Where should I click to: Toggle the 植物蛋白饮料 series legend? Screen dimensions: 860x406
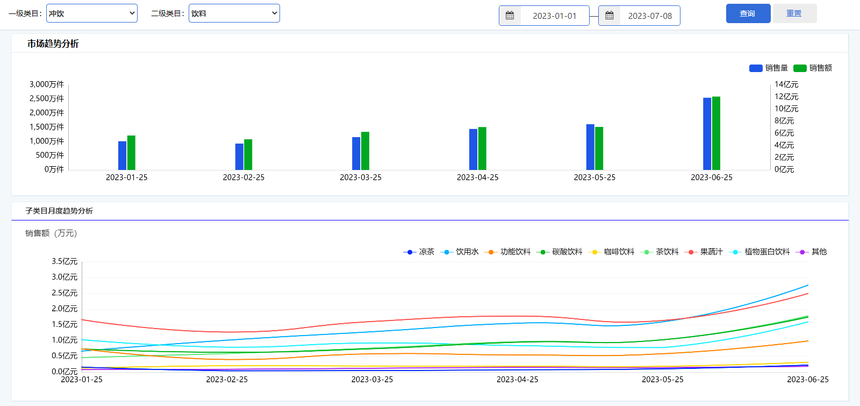point(759,252)
